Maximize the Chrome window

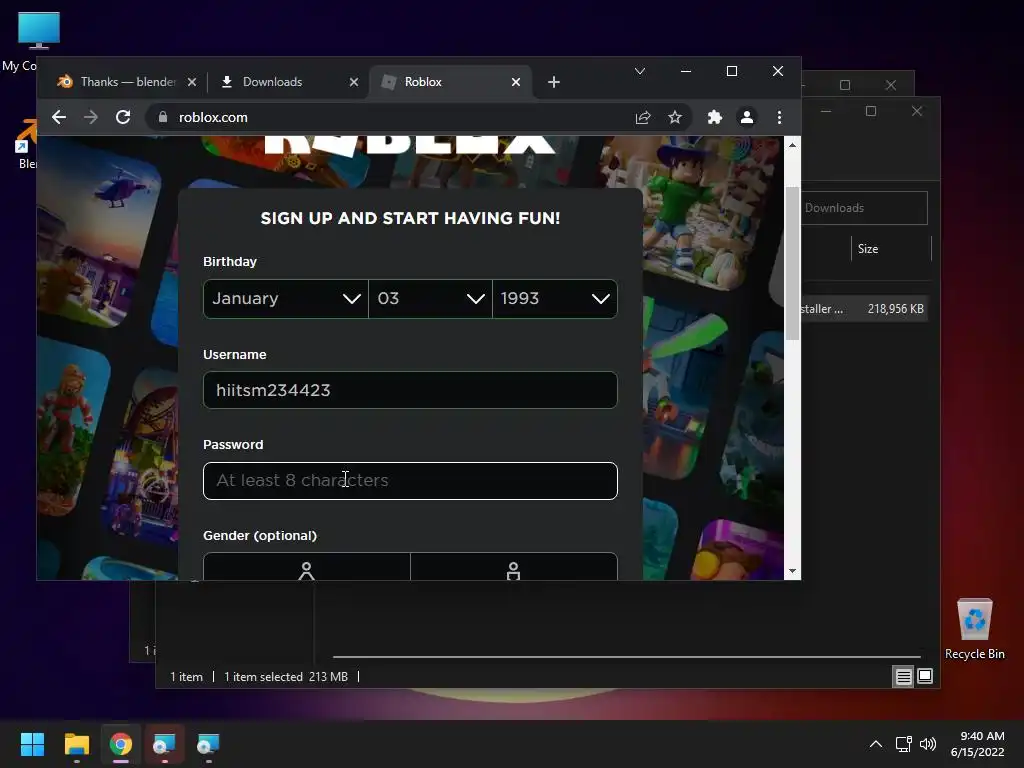[732, 71]
